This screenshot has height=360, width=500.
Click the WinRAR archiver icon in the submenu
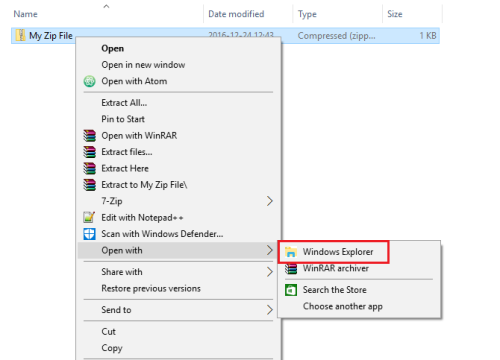[x=291, y=269]
